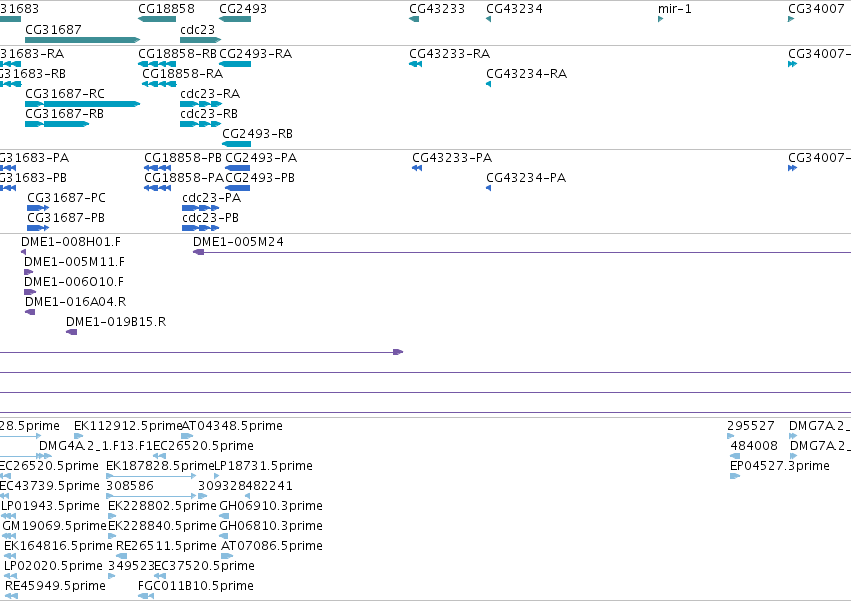
Task: Open the 309328 EST feature
Action: (x=221, y=486)
